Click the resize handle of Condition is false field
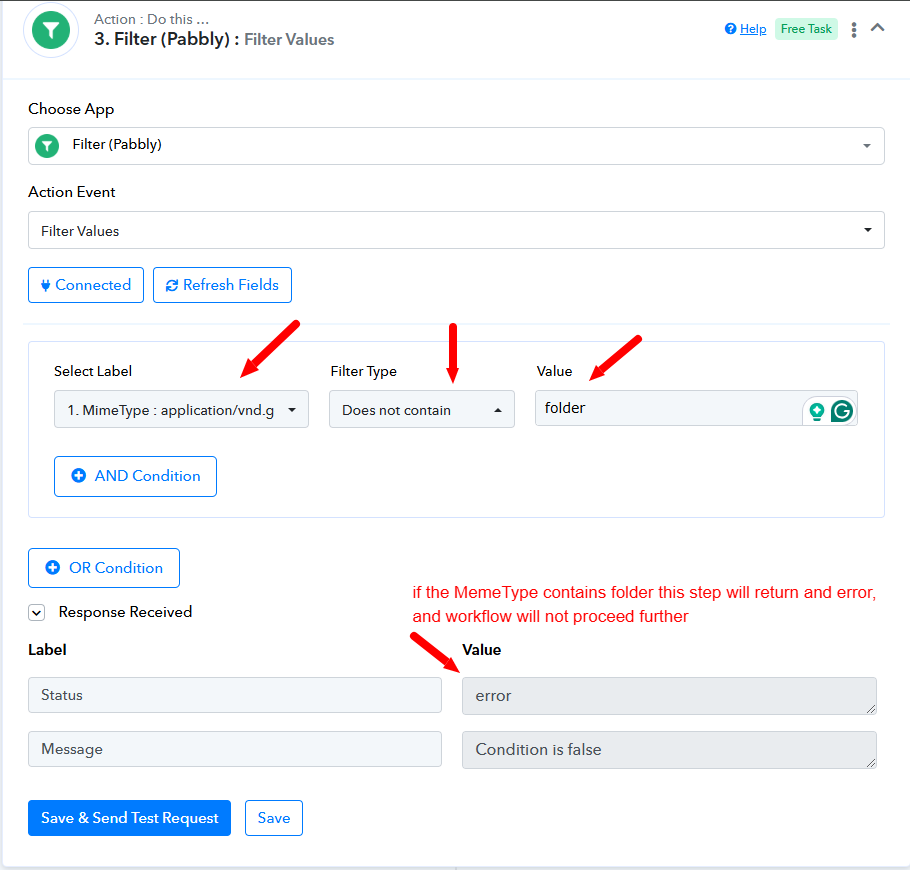Viewport: 910px width, 870px height. [871, 763]
